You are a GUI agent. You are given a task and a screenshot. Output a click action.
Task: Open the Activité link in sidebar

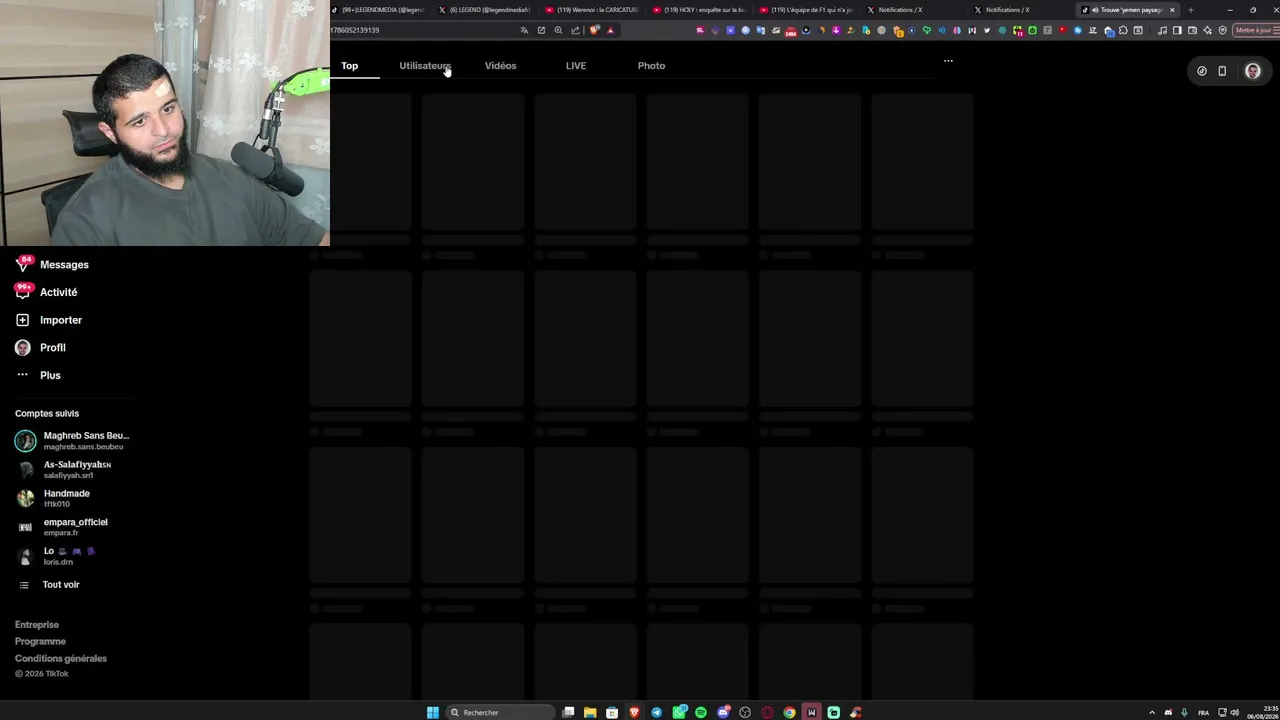(59, 292)
